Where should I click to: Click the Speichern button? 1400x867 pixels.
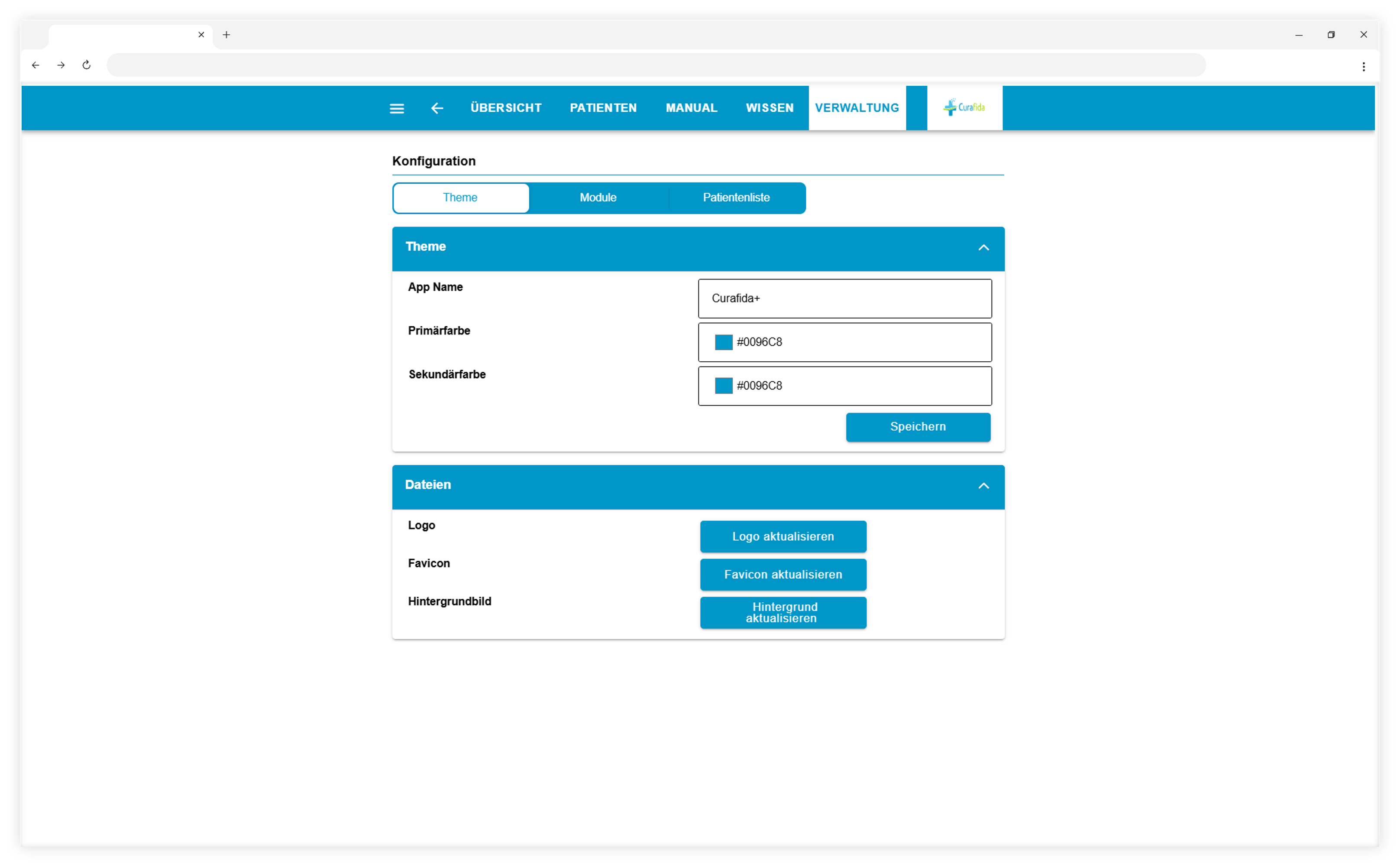(918, 427)
